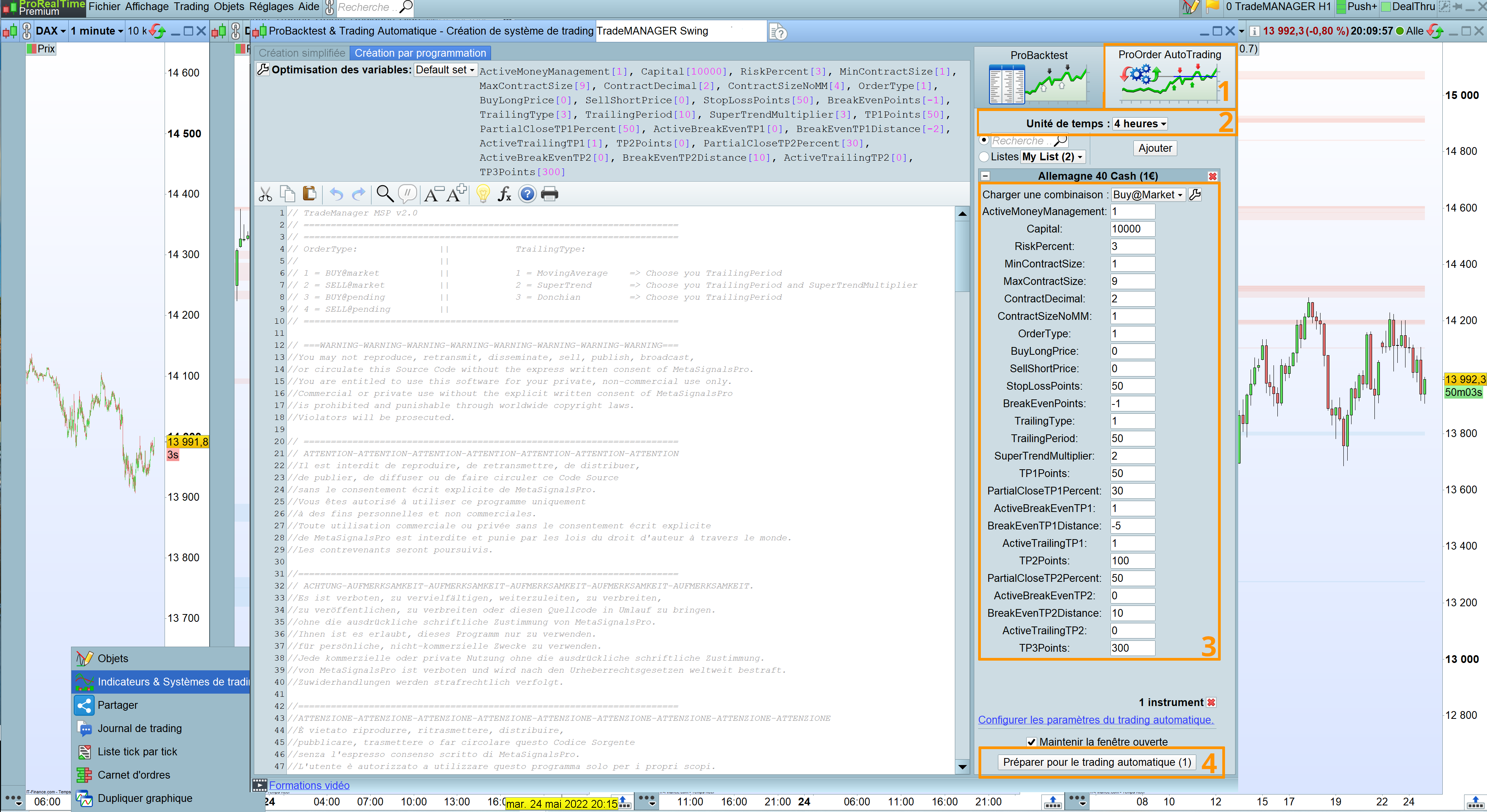This screenshot has width=1487, height=812.
Task: Select the ProOrder AutoTrading mode tab
Action: tap(1169, 77)
